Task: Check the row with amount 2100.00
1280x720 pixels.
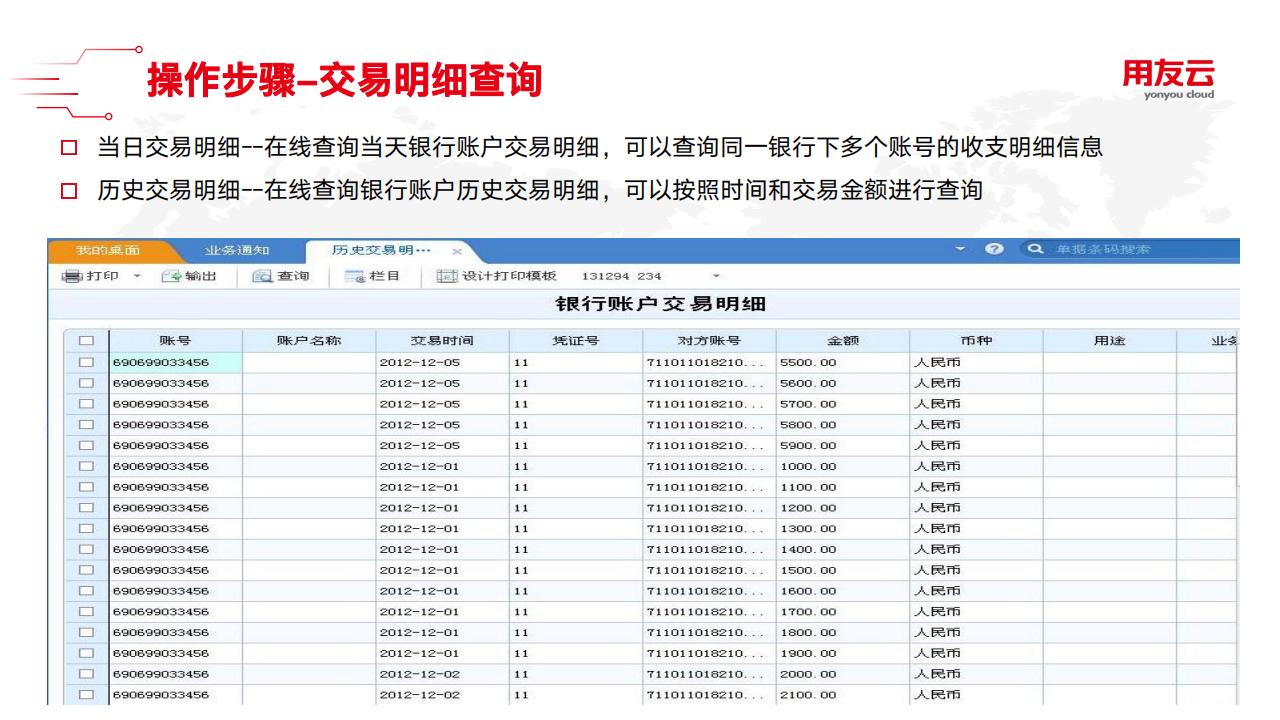Action: pyautogui.click(x=85, y=694)
